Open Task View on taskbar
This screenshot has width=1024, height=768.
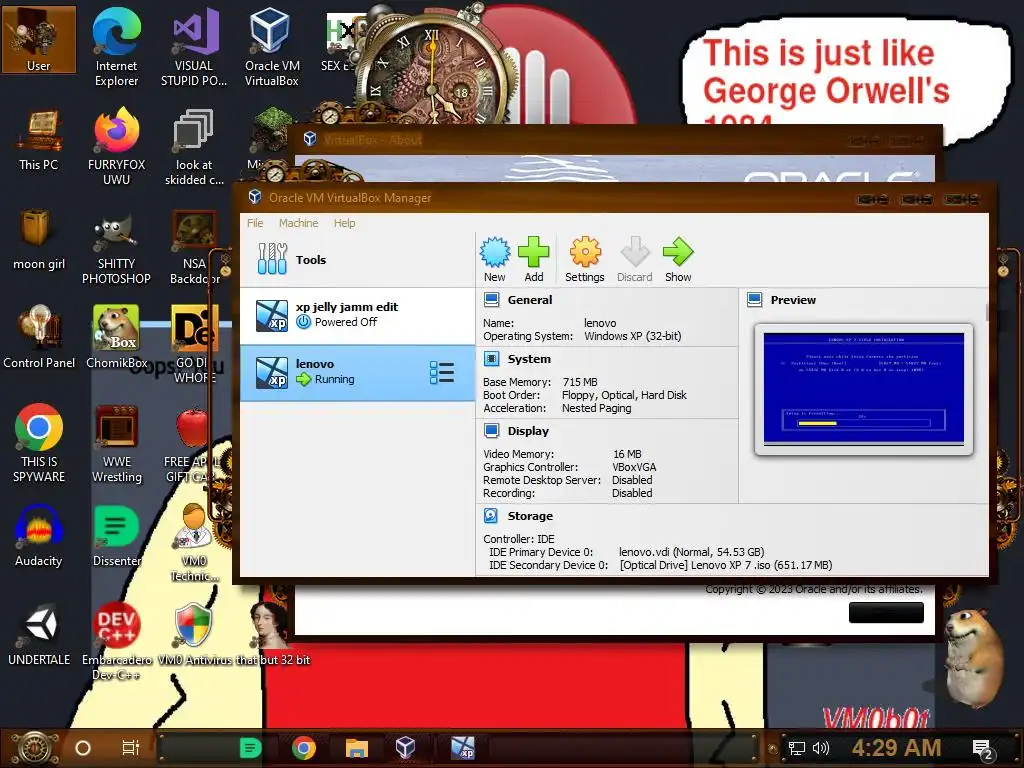(x=131, y=748)
